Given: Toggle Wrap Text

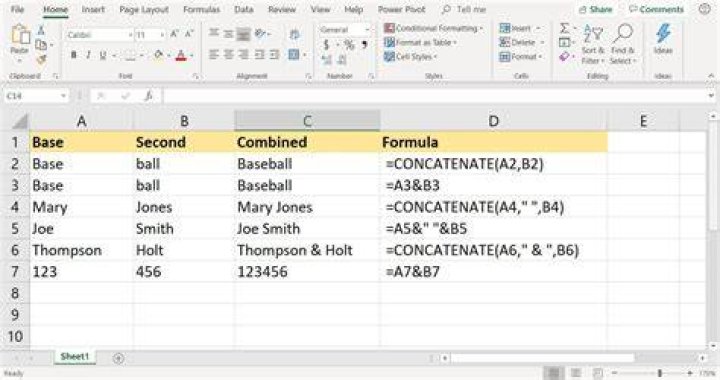Looking at the screenshot, I should [x=294, y=34].
